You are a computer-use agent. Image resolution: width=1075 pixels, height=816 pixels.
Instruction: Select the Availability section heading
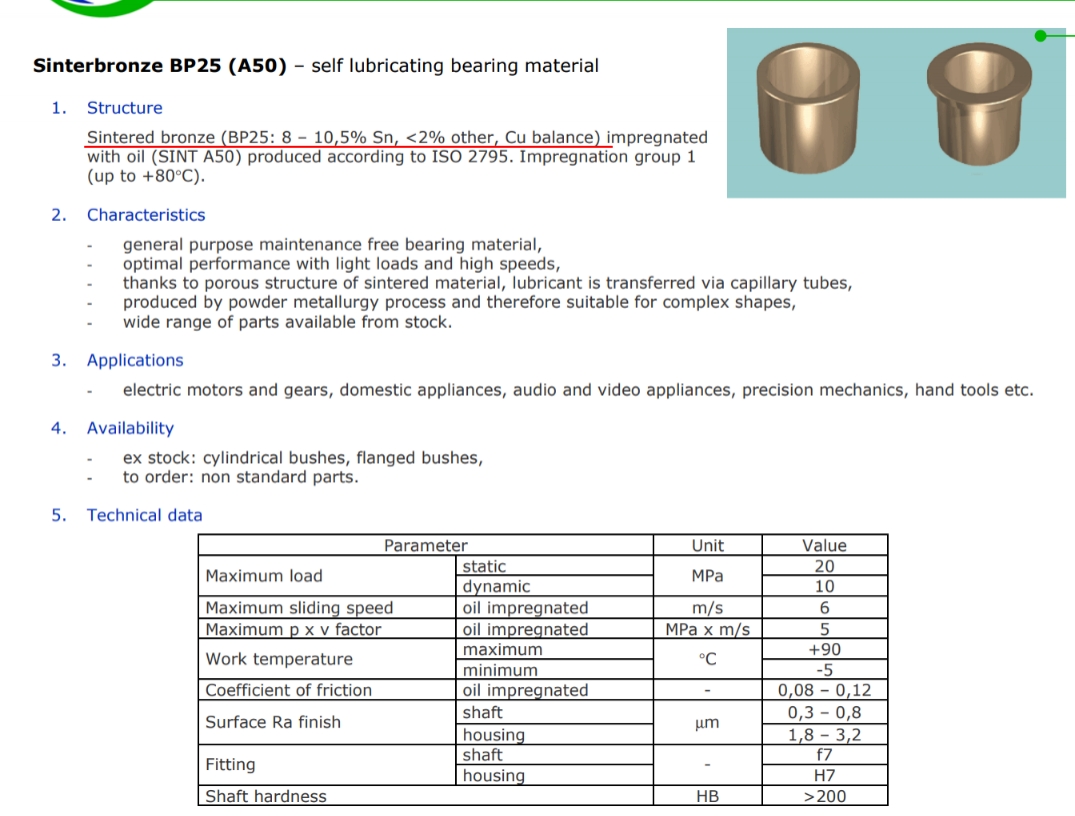pos(130,428)
